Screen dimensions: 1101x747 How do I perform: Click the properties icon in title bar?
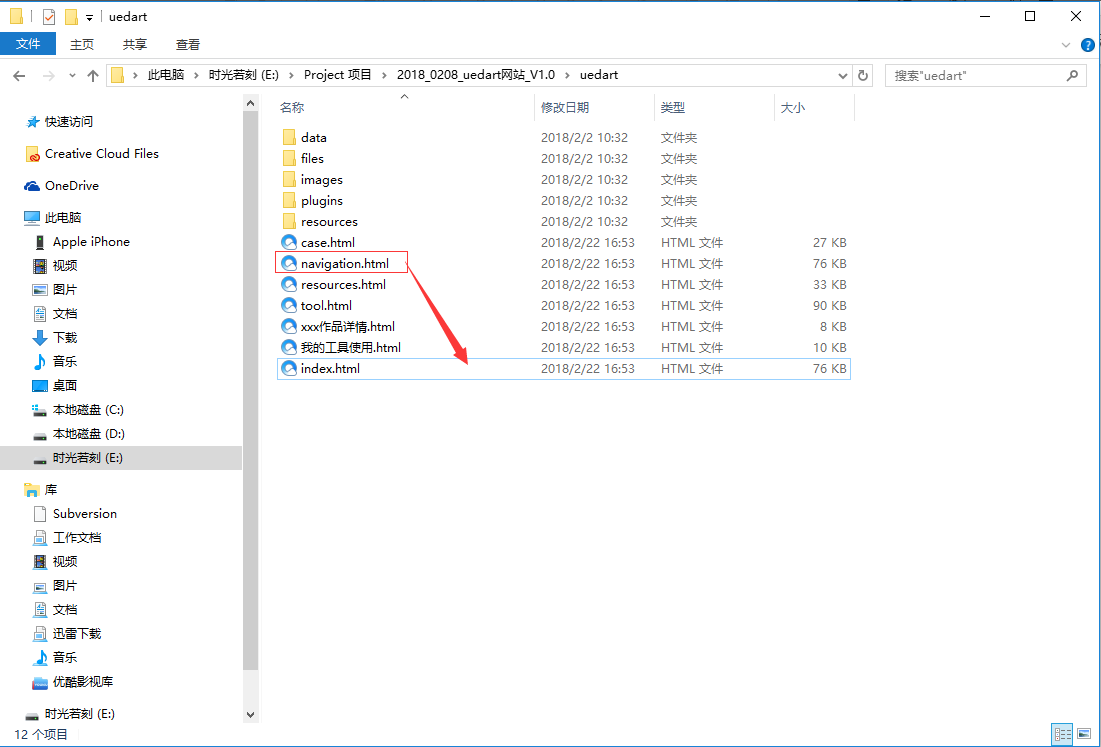pyautogui.click(x=49, y=17)
